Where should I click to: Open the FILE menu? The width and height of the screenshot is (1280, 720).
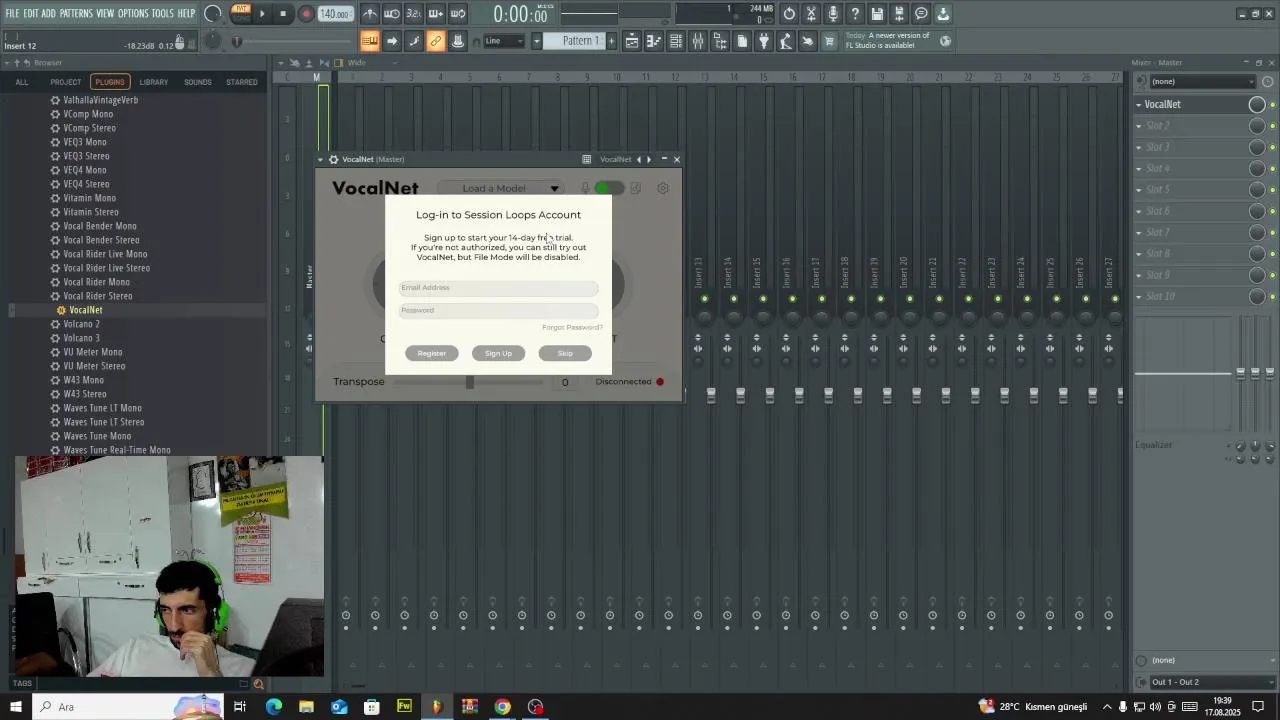[12, 13]
